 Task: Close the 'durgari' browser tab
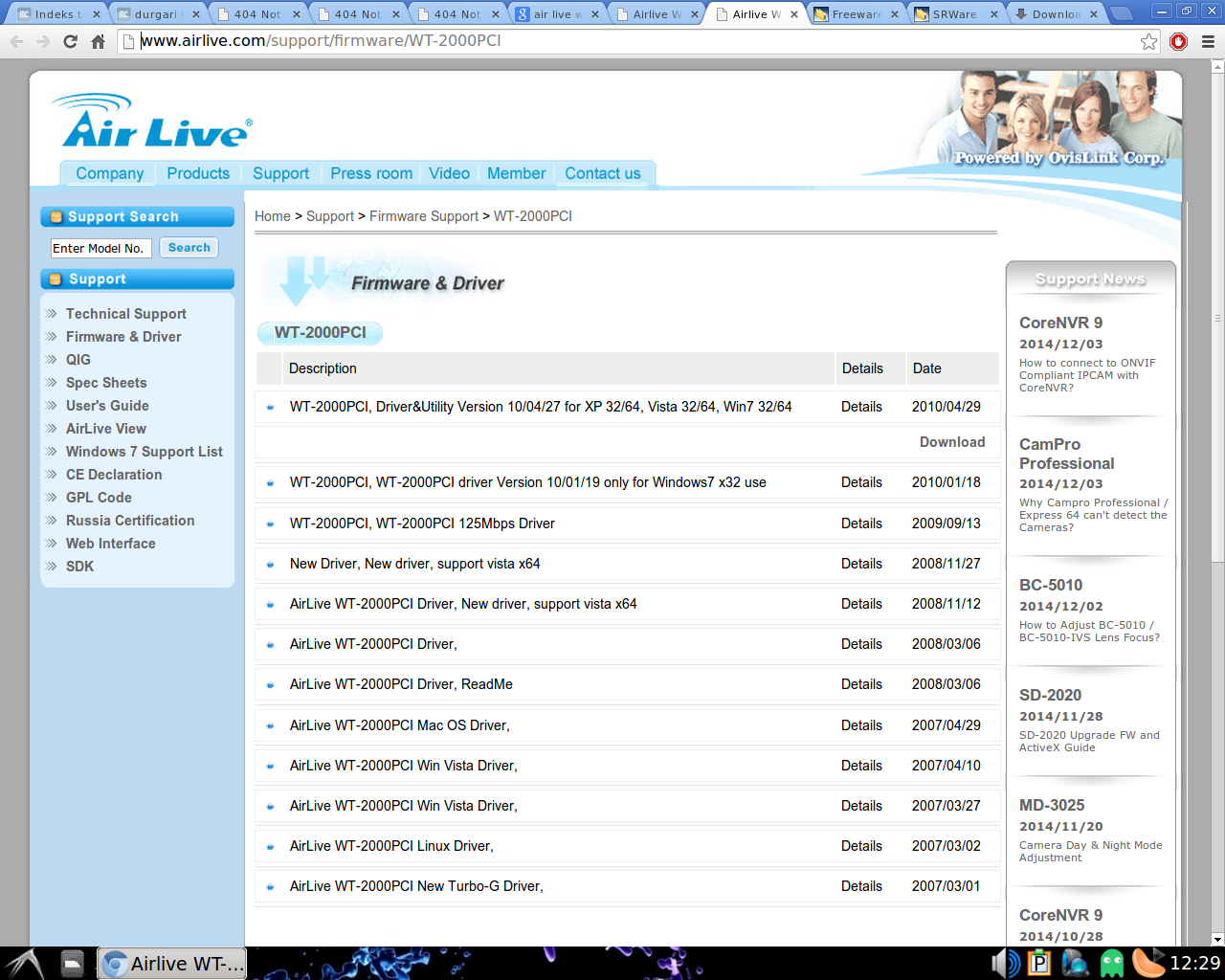pos(196,14)
